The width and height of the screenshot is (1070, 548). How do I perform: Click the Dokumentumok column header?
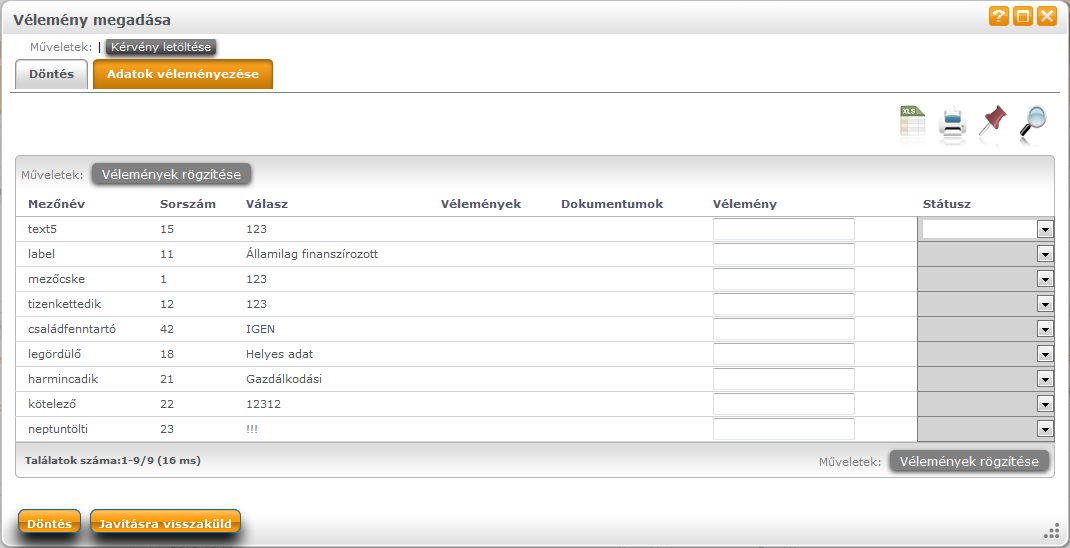pos(612,204)
